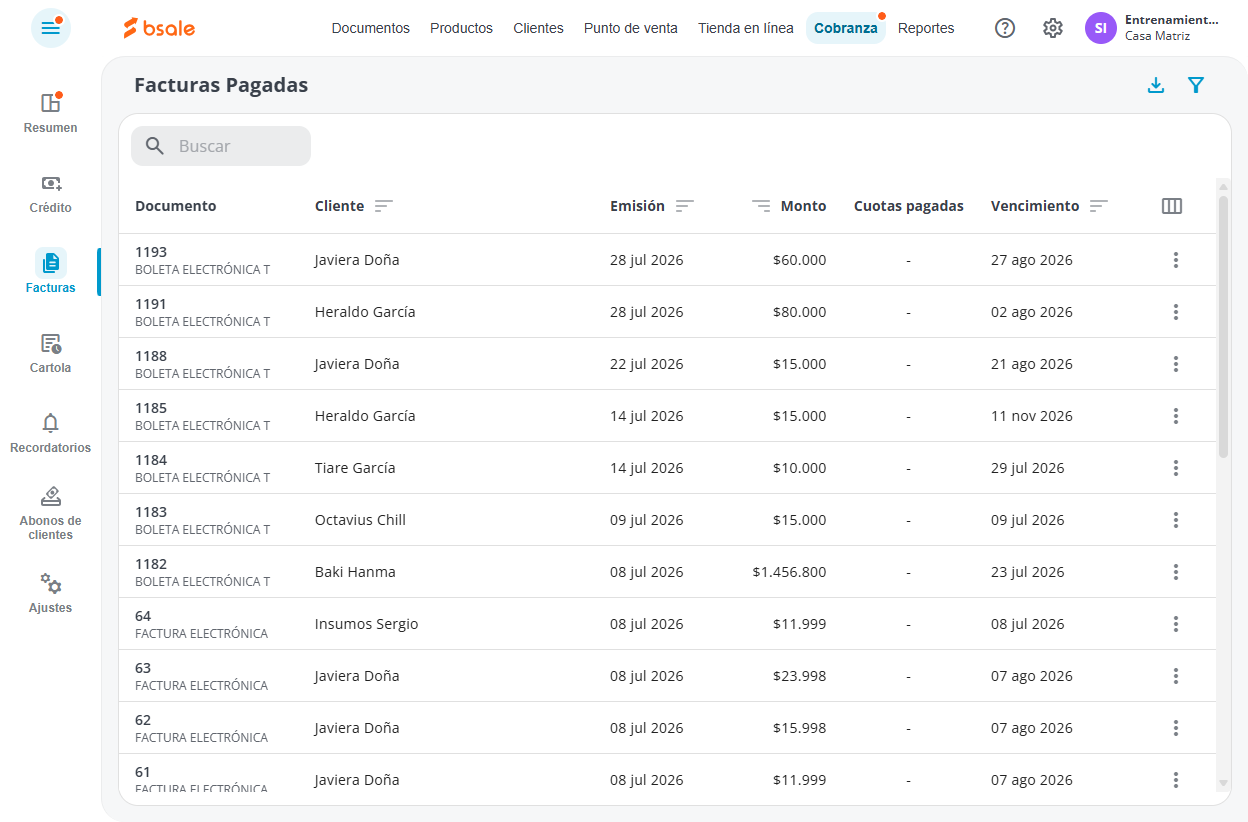Screen dimensions: 1248x822
Task: Sort by Vencimiento column icon
Action: click(1099, 206)
